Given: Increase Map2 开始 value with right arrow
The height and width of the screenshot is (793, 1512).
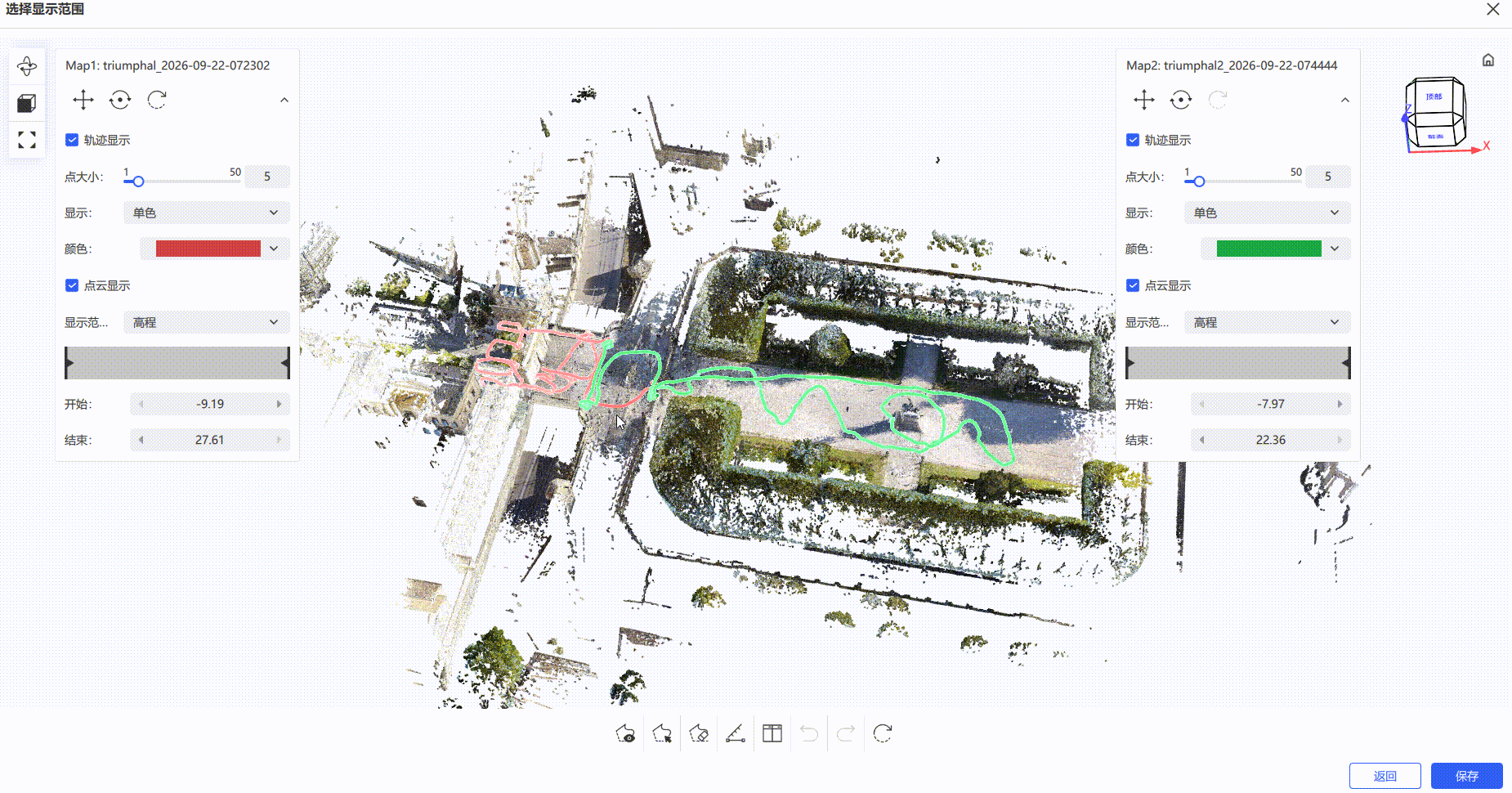Looking at the screenshot, I should 1340,404.
